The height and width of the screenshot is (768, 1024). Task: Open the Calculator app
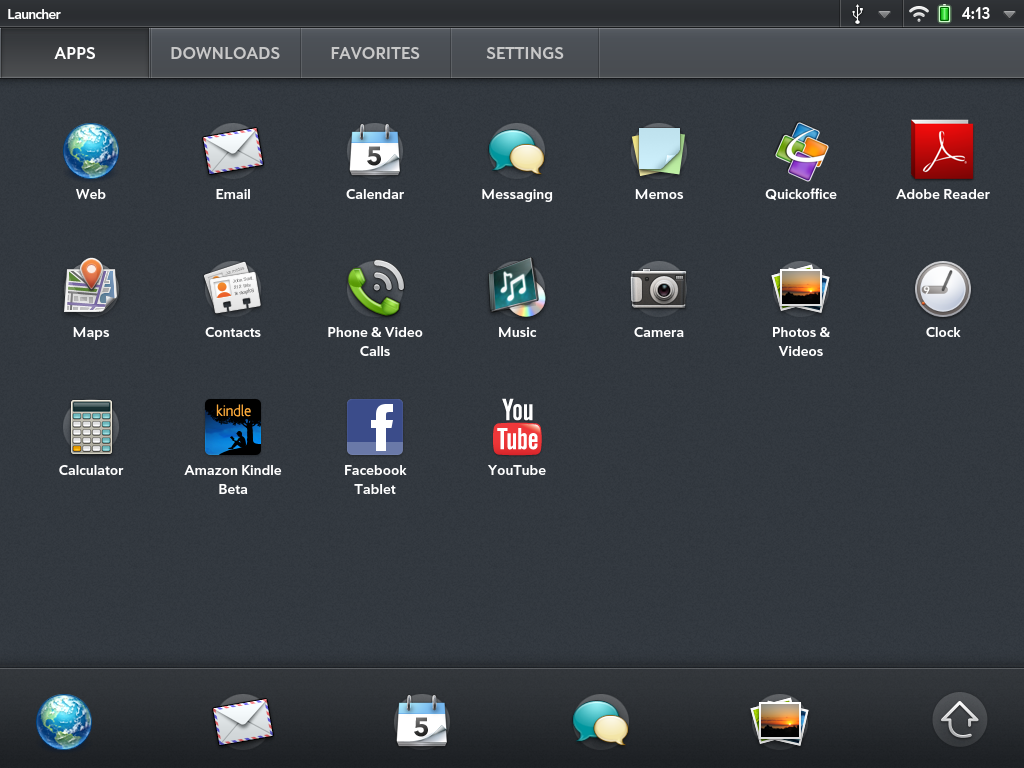91,427
